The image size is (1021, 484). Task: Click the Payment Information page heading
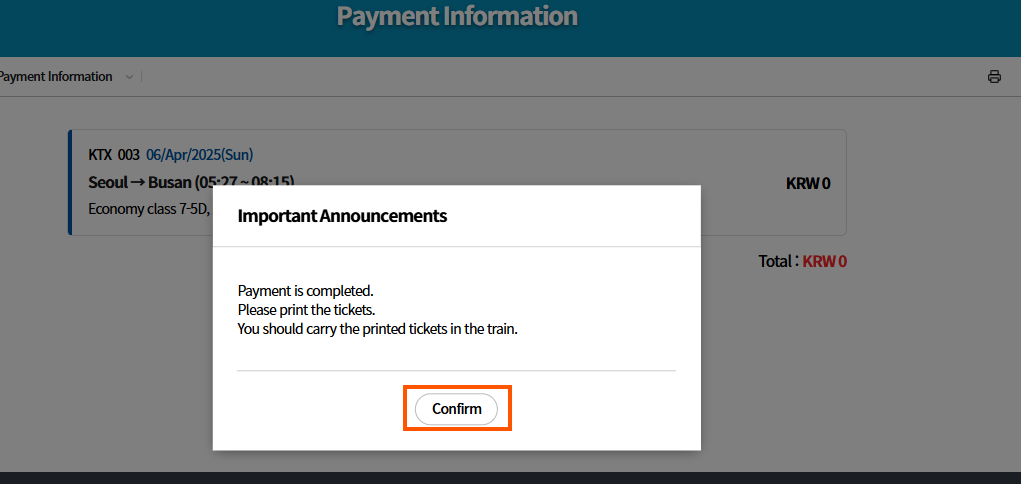click(x=457, y=16)
